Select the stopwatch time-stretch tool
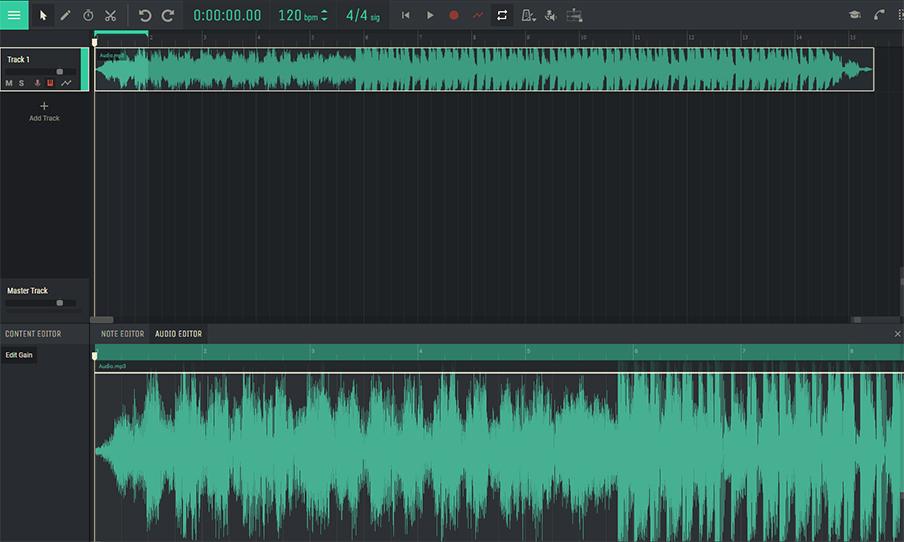The image size is (904, 542). [88, 16]
